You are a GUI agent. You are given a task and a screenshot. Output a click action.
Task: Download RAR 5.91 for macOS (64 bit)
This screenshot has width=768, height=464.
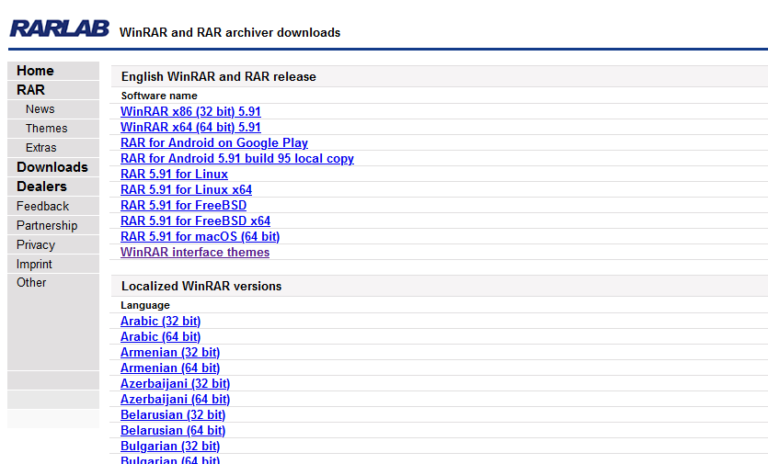tap(200, 237)
